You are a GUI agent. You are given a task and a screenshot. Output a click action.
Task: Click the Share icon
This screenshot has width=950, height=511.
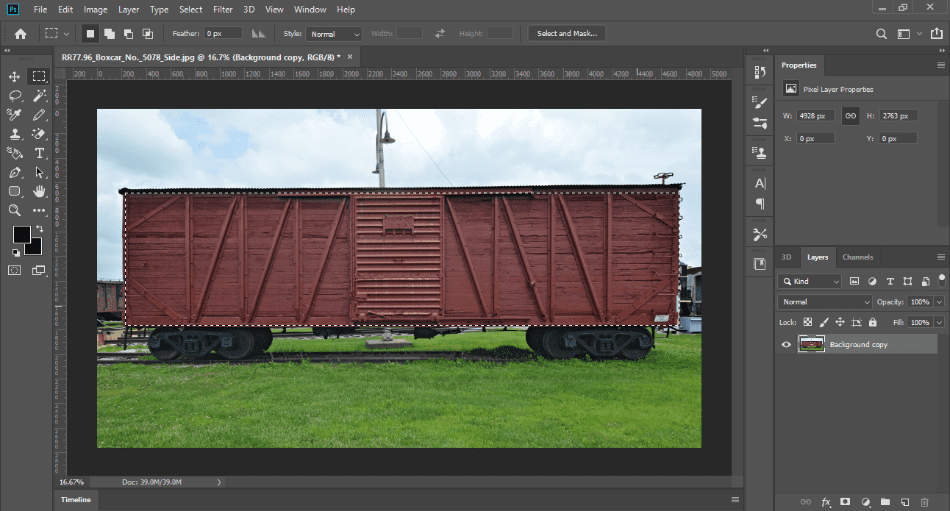pos(937,33)
